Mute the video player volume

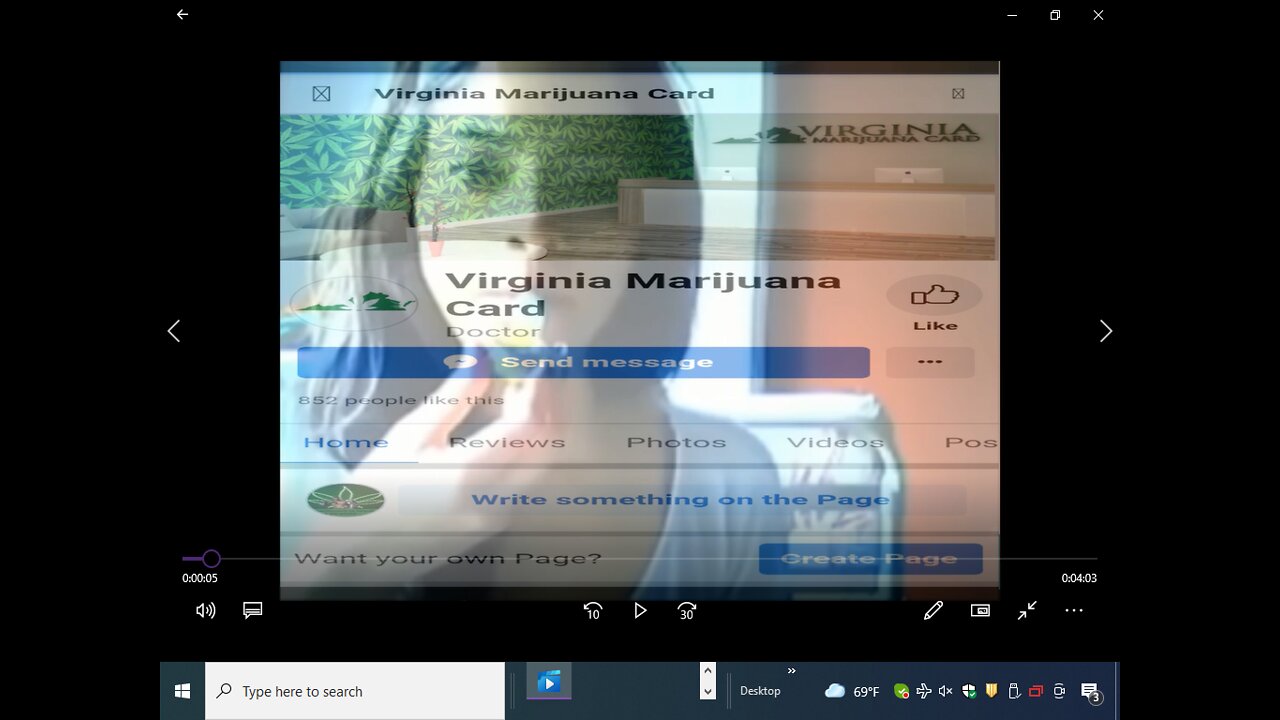pyautogui.click(x=206, y=610)
